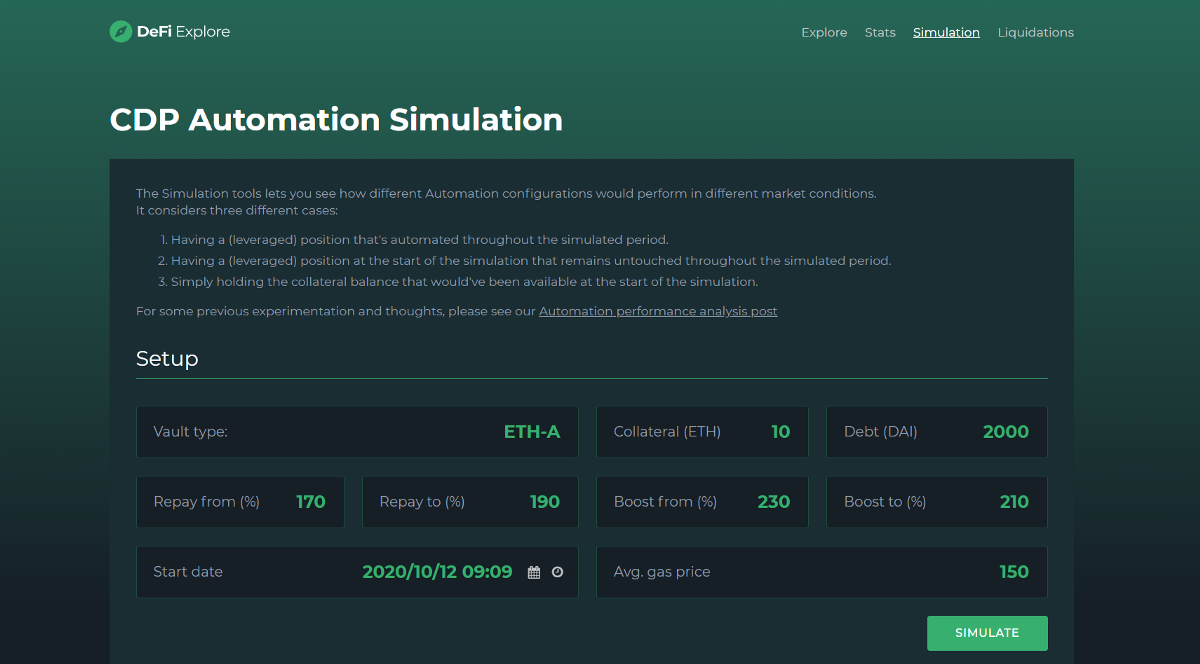The width and height of the screenshot is (1200, 664).
Task: Click the Repay from (%) label
Action: [206, 502]
